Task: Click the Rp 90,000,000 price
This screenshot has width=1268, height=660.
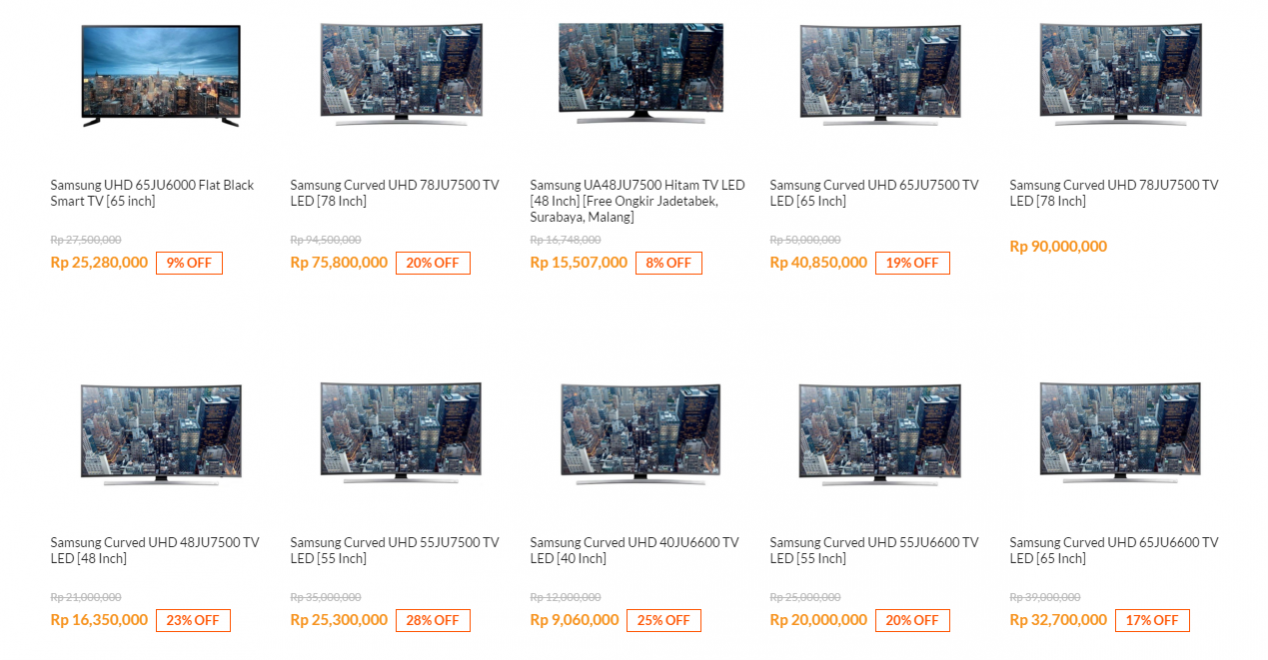Action: (1058, 246)
